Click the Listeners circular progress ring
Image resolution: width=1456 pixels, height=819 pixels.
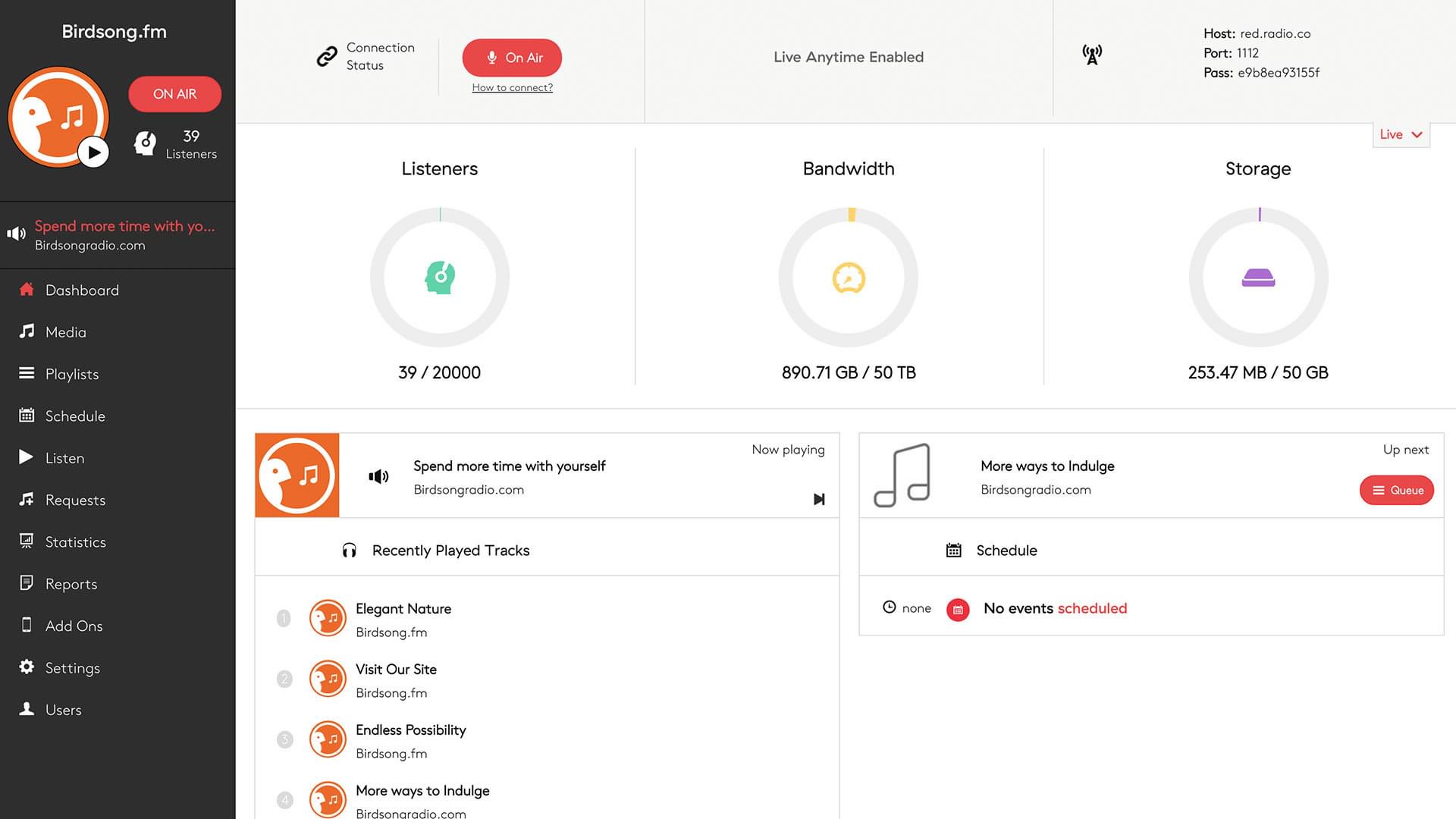click(x=377, y=278)
